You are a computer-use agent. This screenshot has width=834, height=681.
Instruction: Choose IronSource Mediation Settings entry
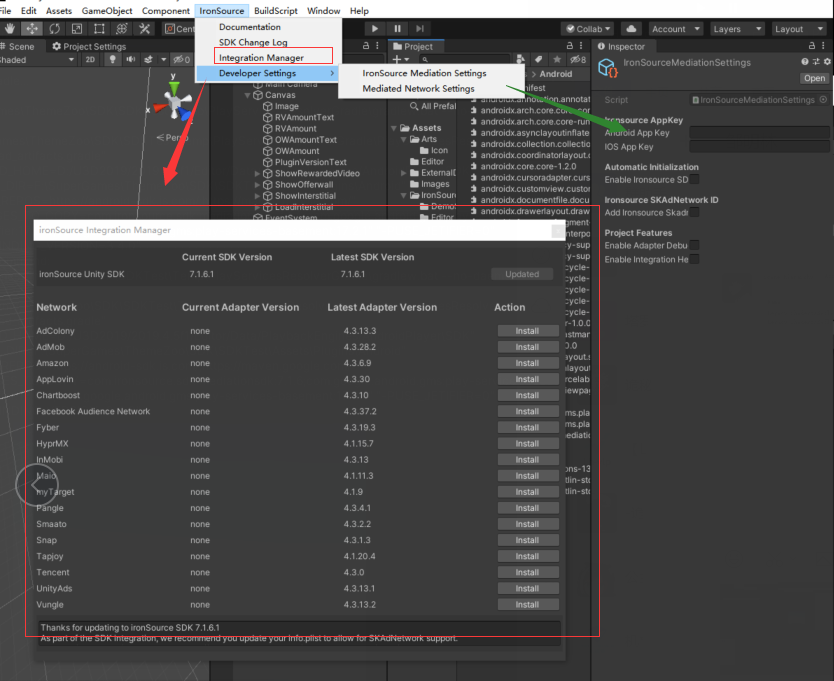[424, 73]
